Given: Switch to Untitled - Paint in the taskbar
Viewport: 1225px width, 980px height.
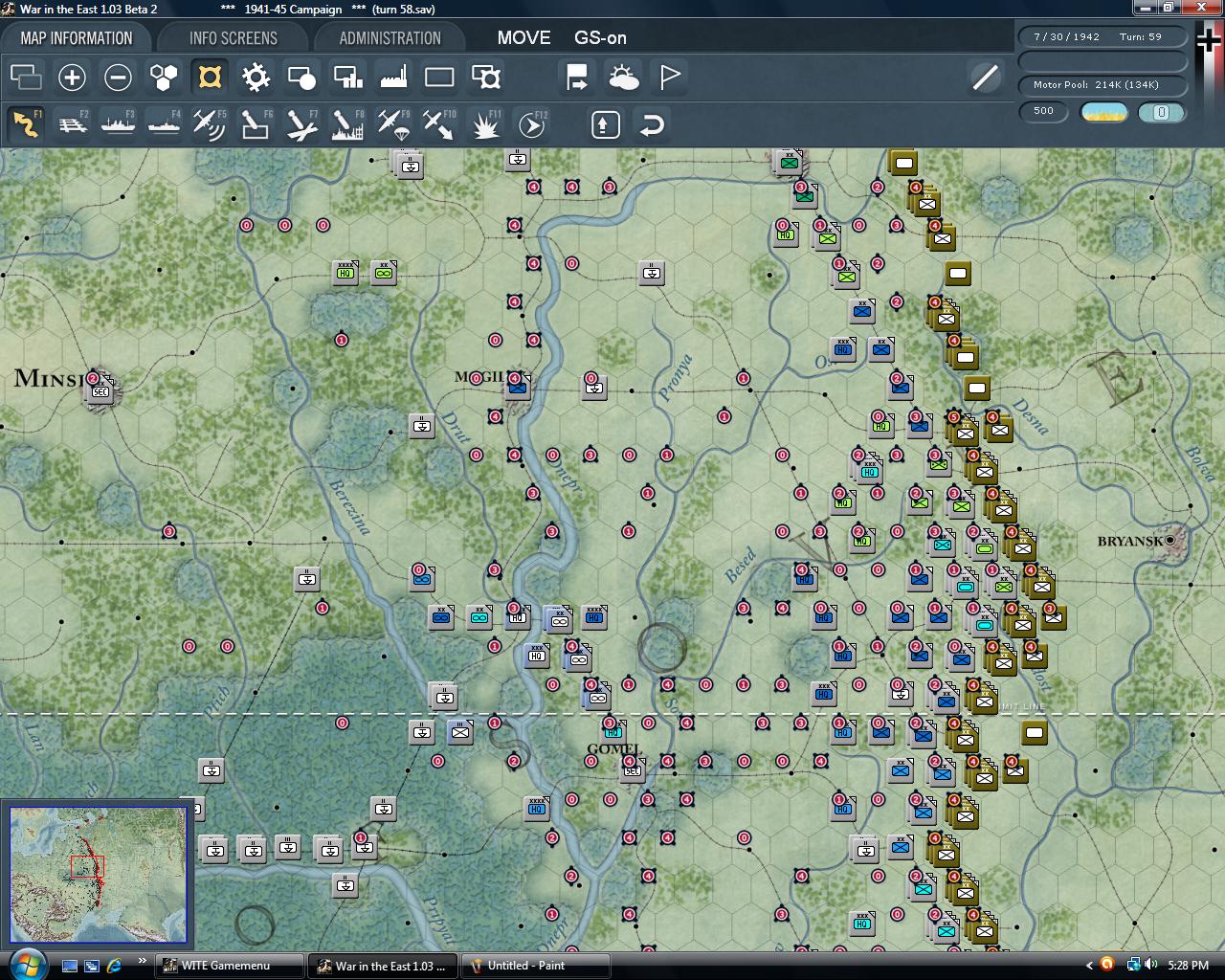Looking at the screenshot, I should click(x=535, y=966).
